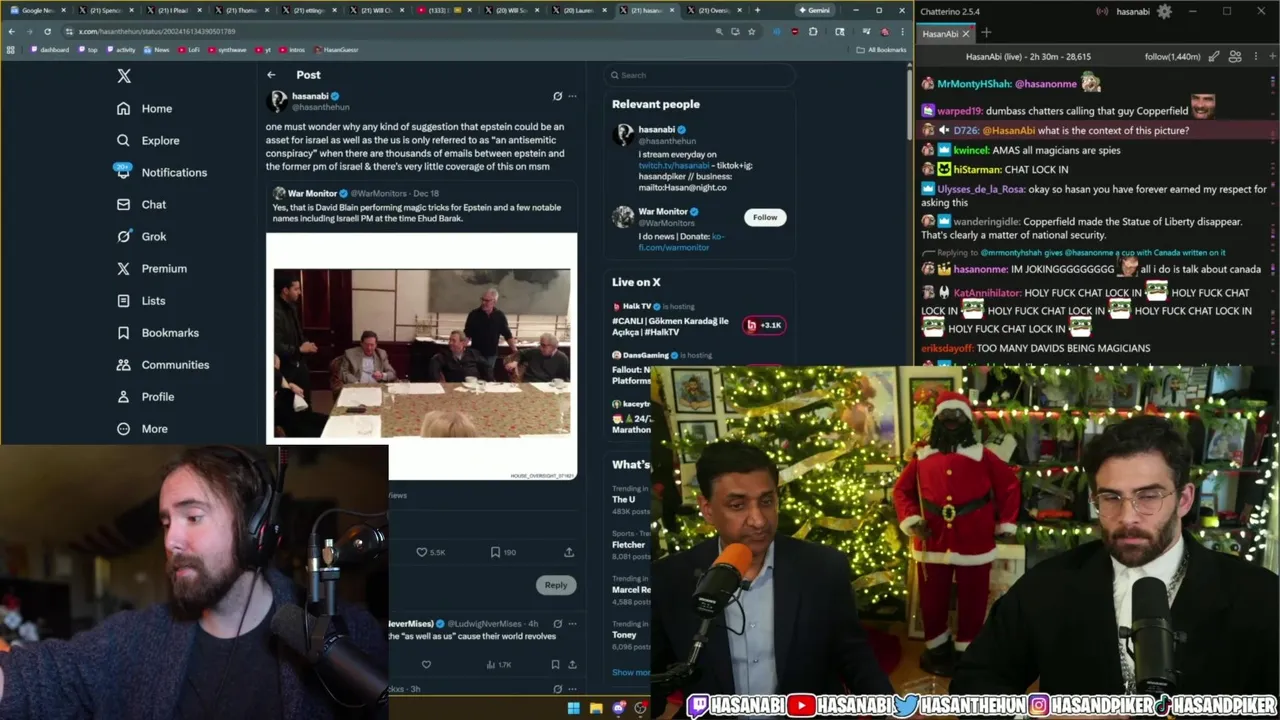Click the Windows Start button

click(x=573, y=709)
